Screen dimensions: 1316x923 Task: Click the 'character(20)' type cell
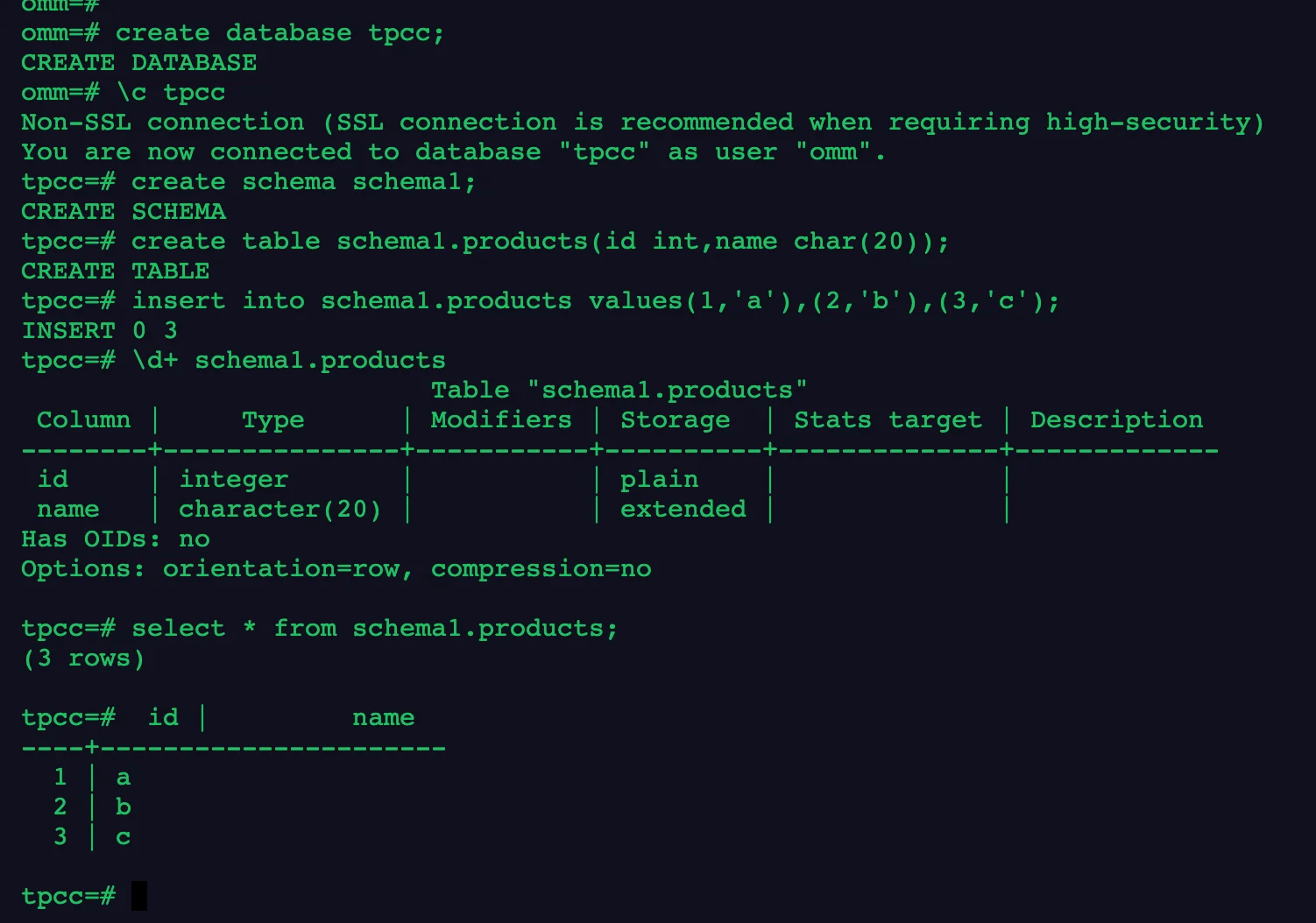(x=279, y=510)
